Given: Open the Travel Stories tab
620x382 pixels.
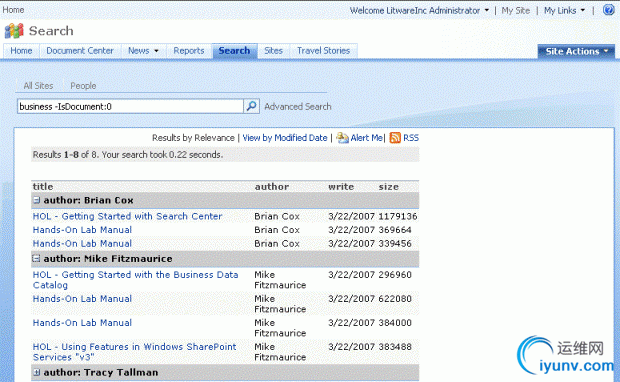Looking at the screenshot, I should (323, 51).
